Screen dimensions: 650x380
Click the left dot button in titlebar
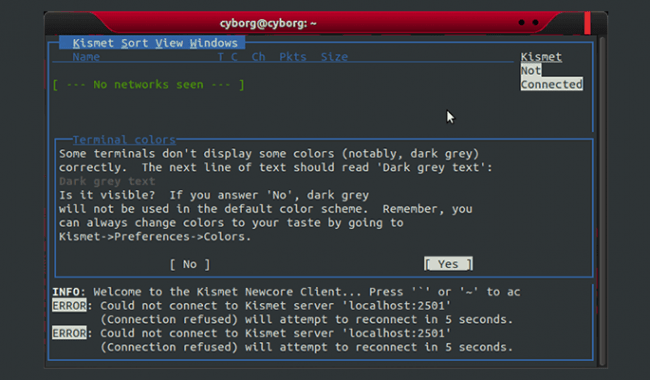click(x=521, y=22)
